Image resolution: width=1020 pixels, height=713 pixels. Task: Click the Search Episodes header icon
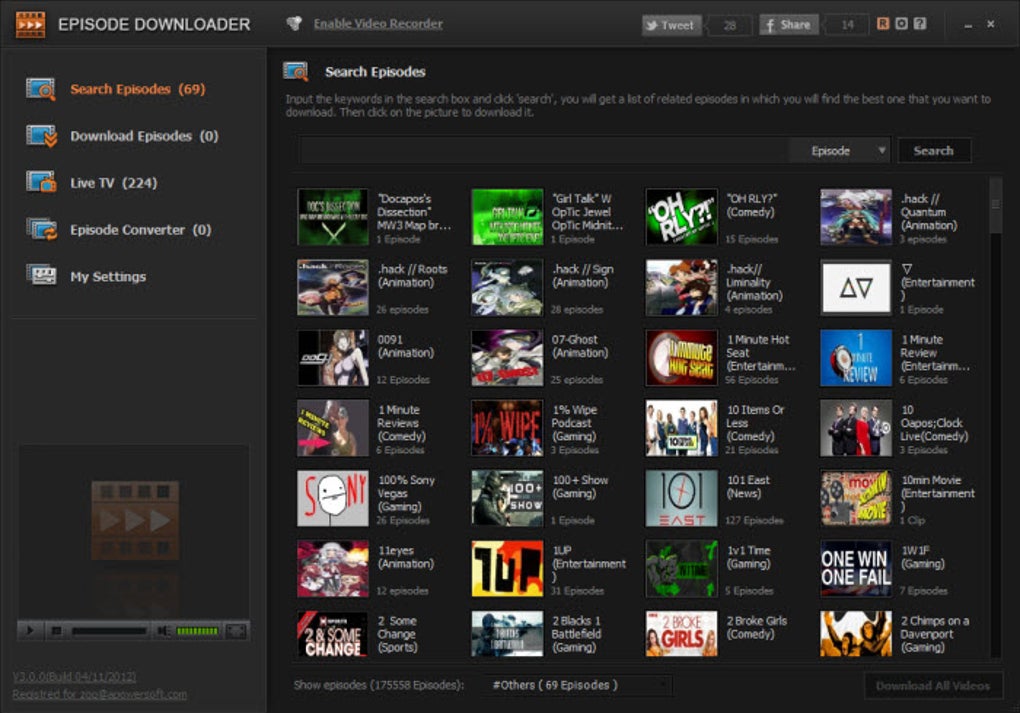coord(296,72)
